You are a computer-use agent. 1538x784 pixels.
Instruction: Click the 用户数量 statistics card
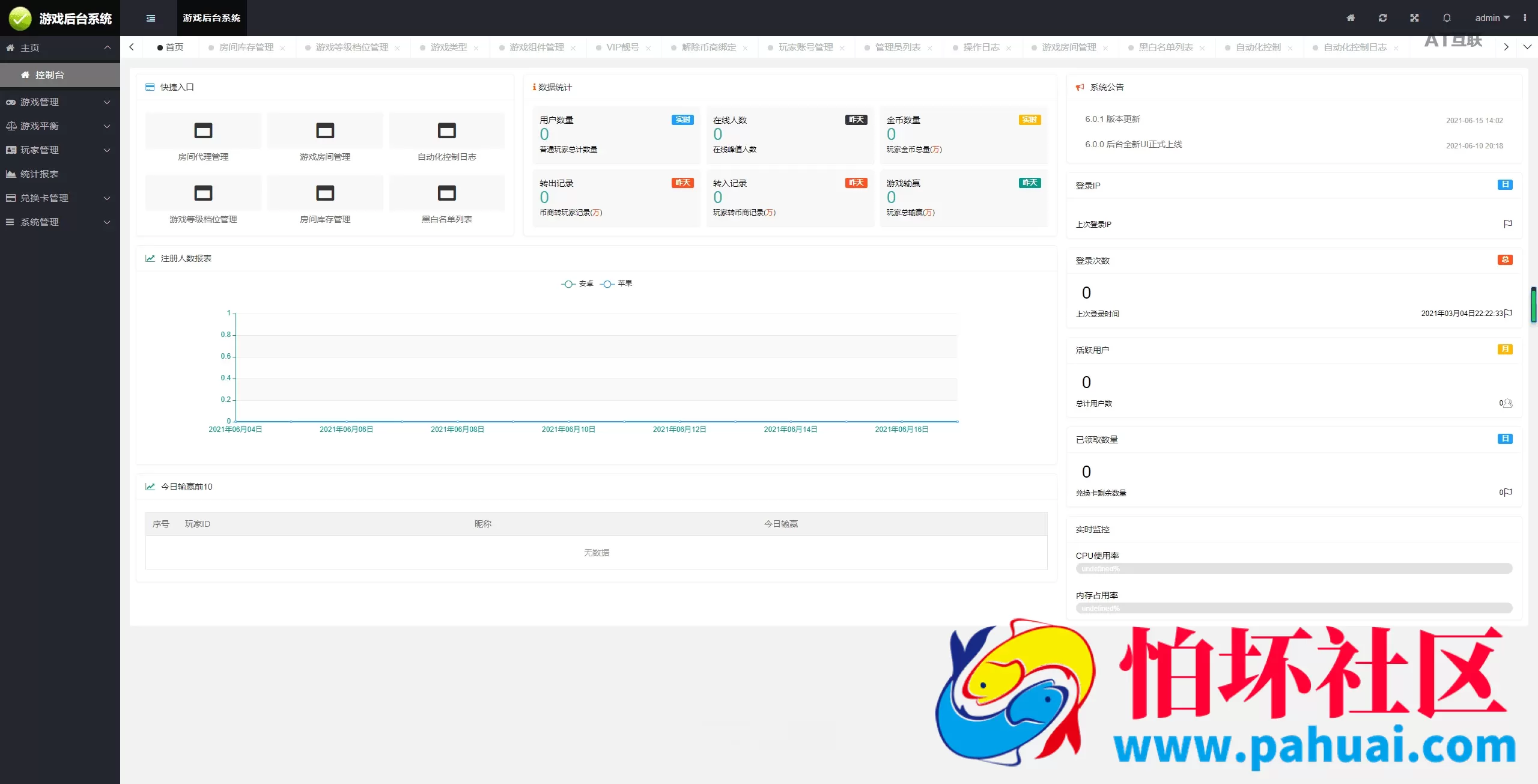pyautogui.click(x=616, y=135)
